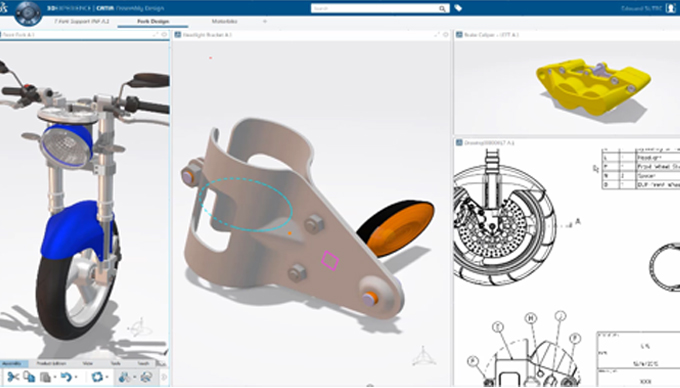680x388 pixels.
Task: Select the yellow brake caliper model
Action: pos(592,87)
